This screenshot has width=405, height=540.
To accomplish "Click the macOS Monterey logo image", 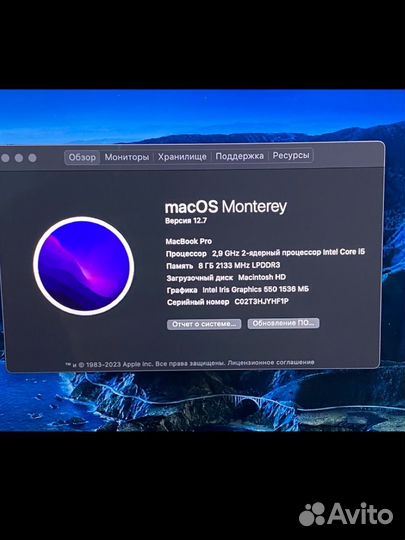I will tap(84, 266).
